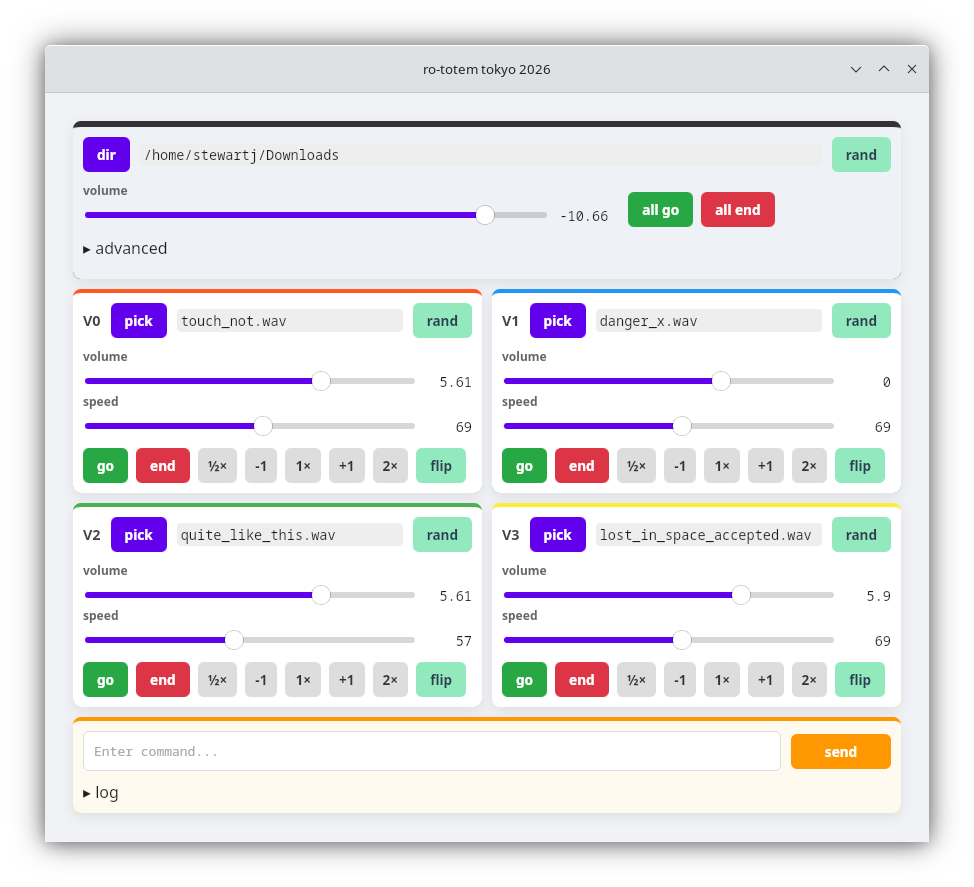Set V0 to double speed

pos(390,466)
